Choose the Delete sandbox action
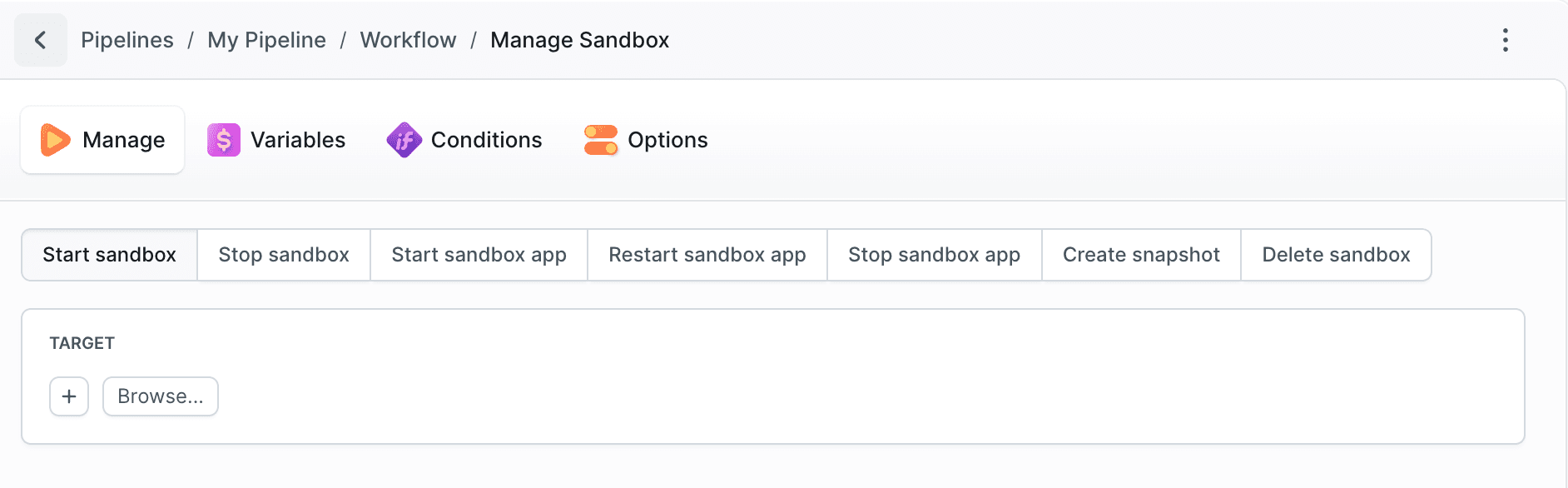Viewport: 1568px width, 488px height. (x=1336, y=255)
